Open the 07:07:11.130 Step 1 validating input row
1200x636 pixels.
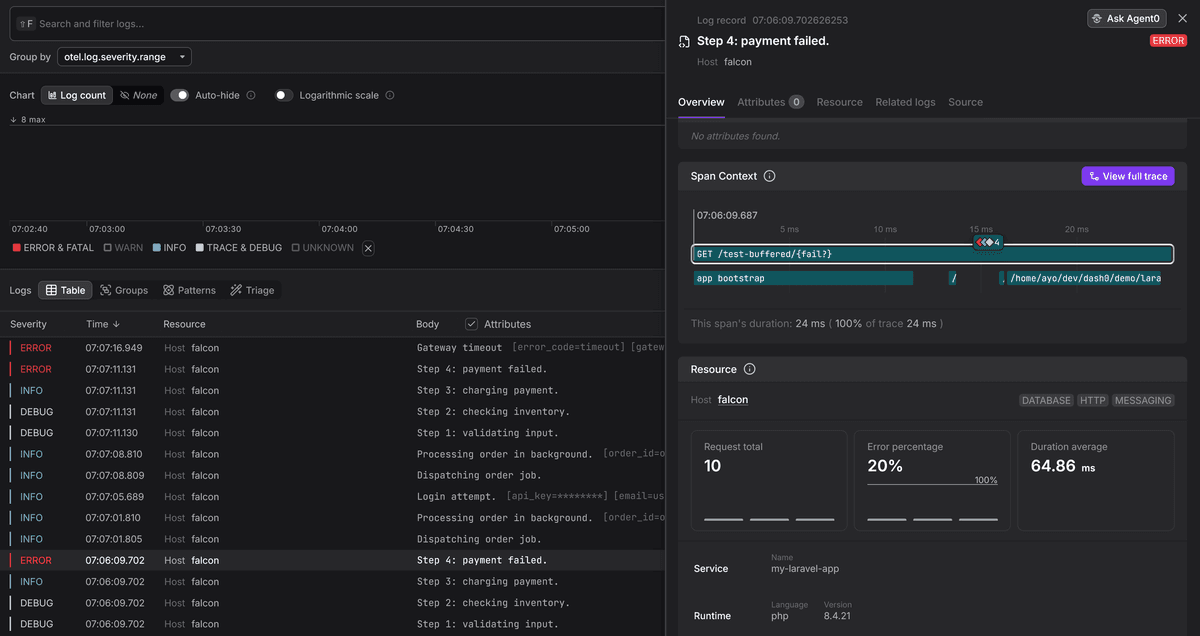(x=332, y=433)
